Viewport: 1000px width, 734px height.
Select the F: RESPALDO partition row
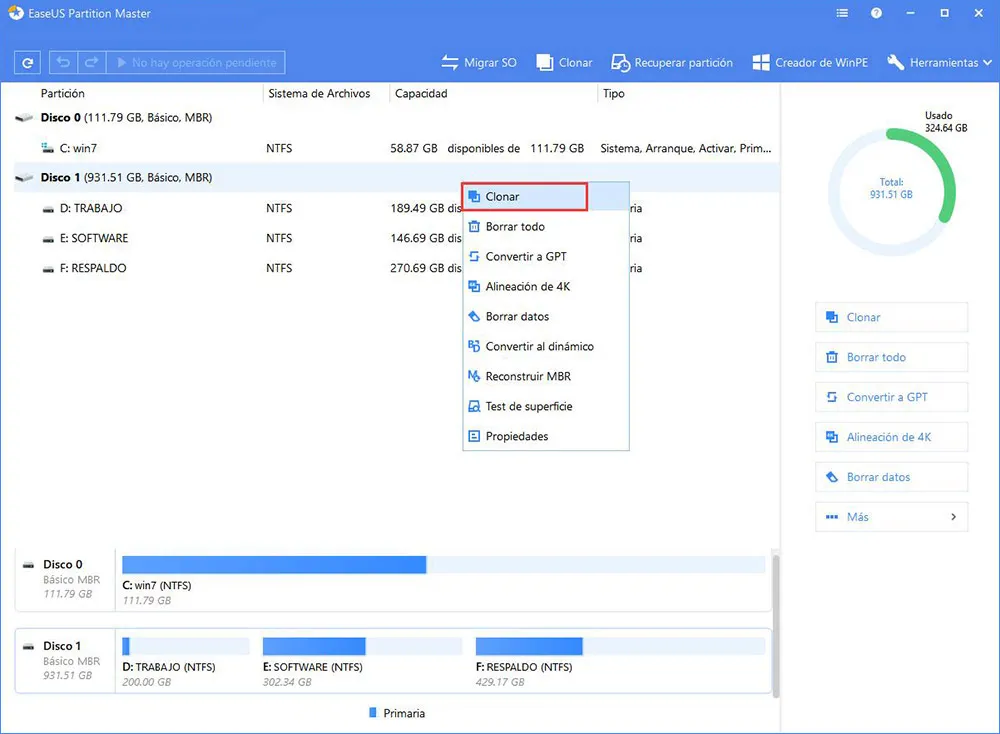point(395,268)
